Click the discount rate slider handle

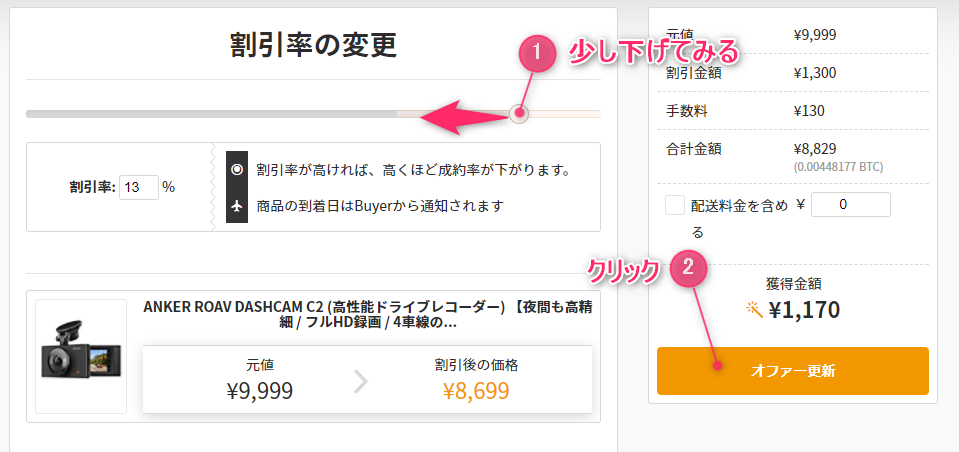518,114
